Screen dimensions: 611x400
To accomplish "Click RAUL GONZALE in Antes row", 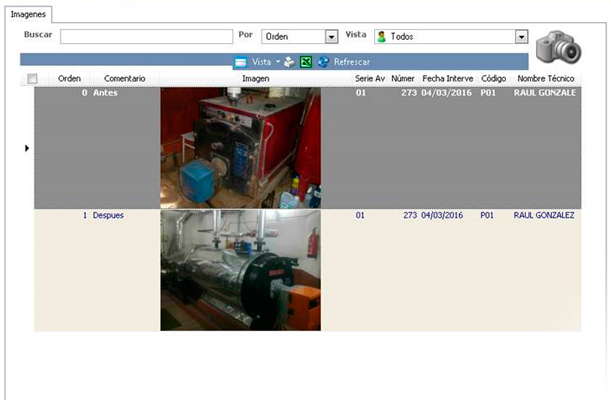I will (544, 93).
